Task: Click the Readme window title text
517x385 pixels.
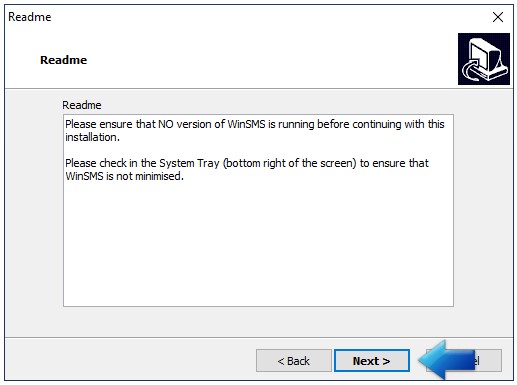Action: tap(30, 17)
